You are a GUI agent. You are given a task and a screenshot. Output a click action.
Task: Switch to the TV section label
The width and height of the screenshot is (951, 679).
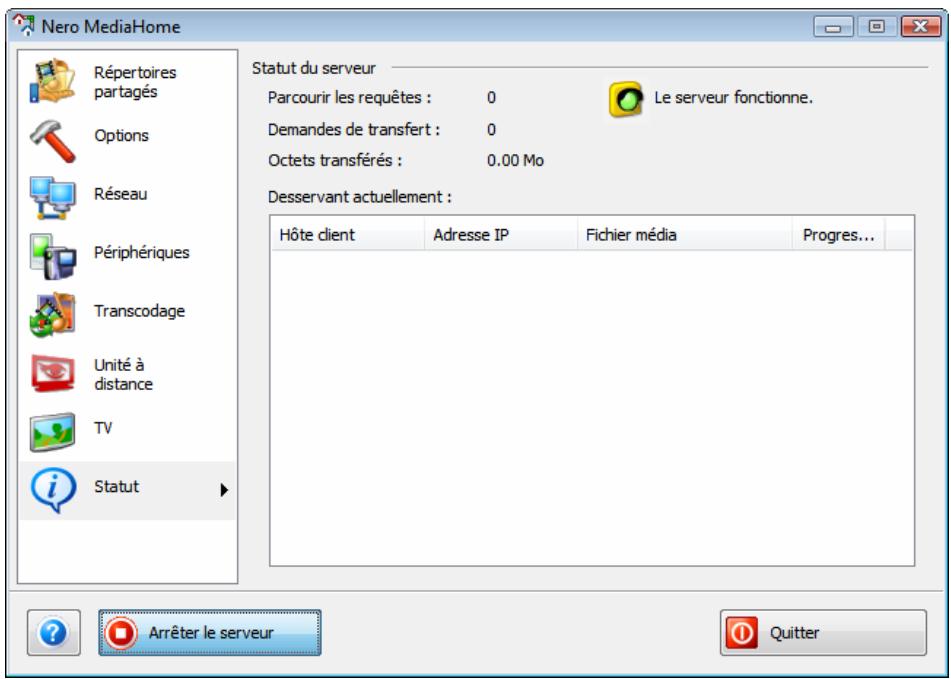103,428
